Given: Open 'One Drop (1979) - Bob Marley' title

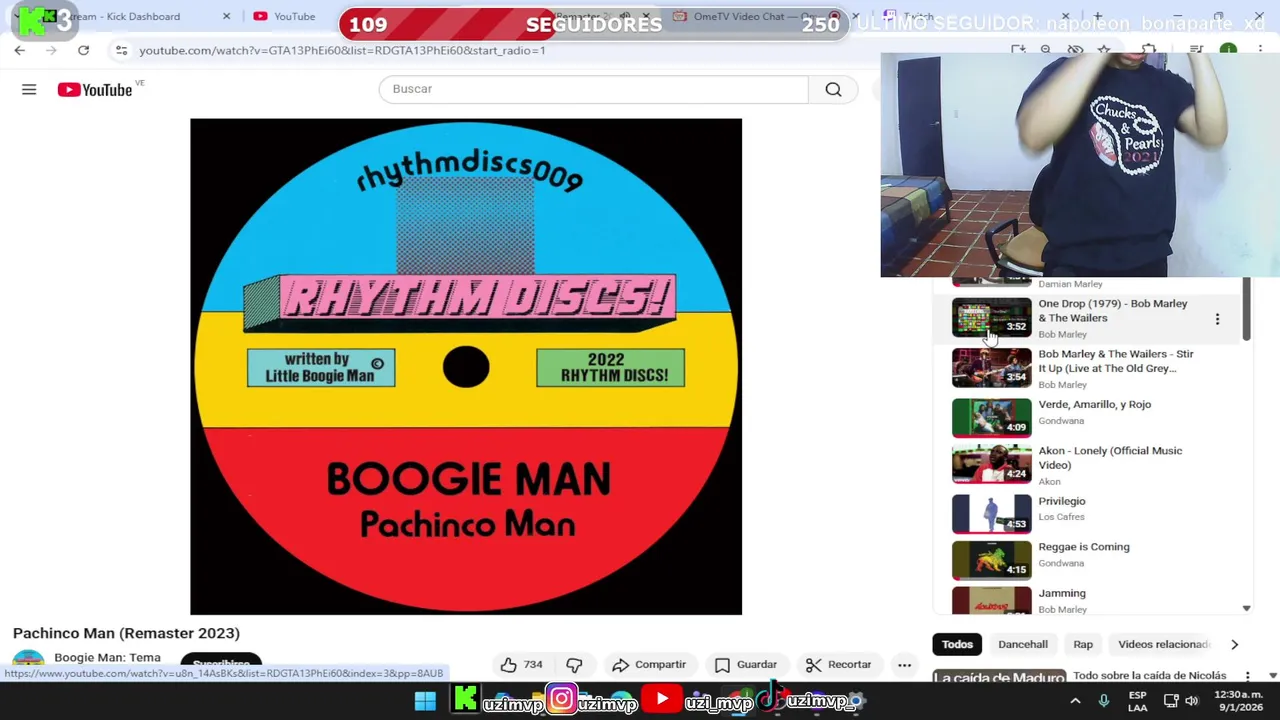Looking at the screenshot, I should [x=1113, y=311].
